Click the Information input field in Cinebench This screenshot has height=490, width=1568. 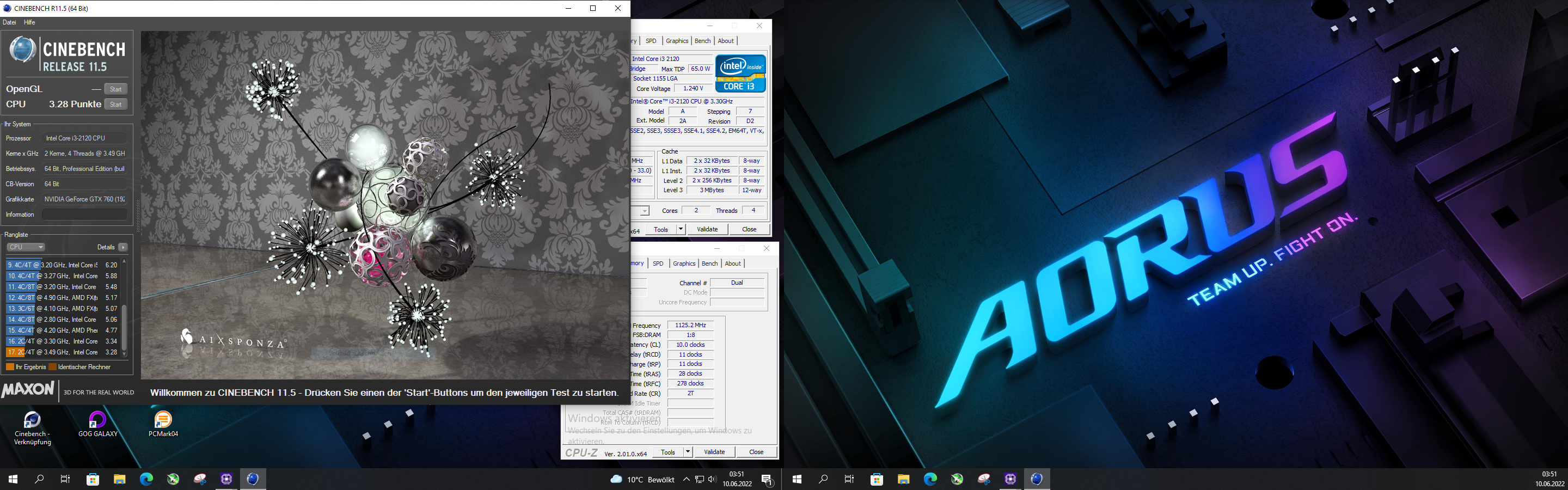click(84, 215)
